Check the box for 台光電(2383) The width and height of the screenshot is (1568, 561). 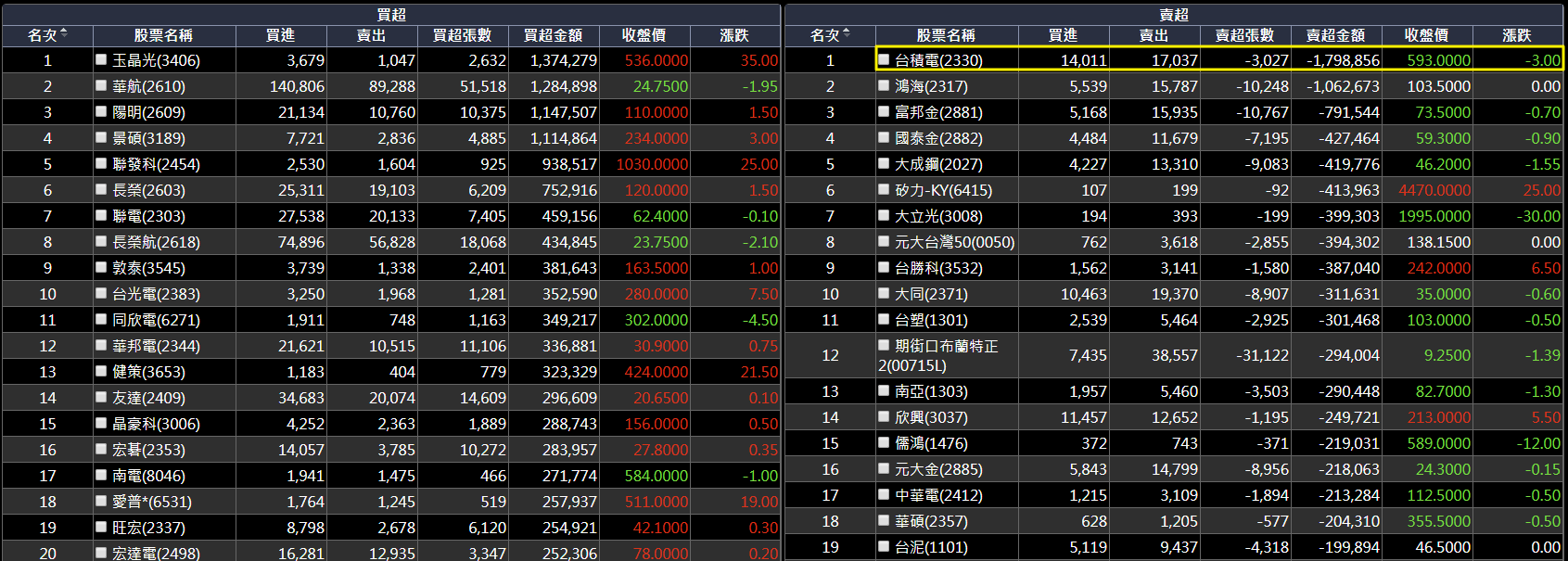[101, 293]
